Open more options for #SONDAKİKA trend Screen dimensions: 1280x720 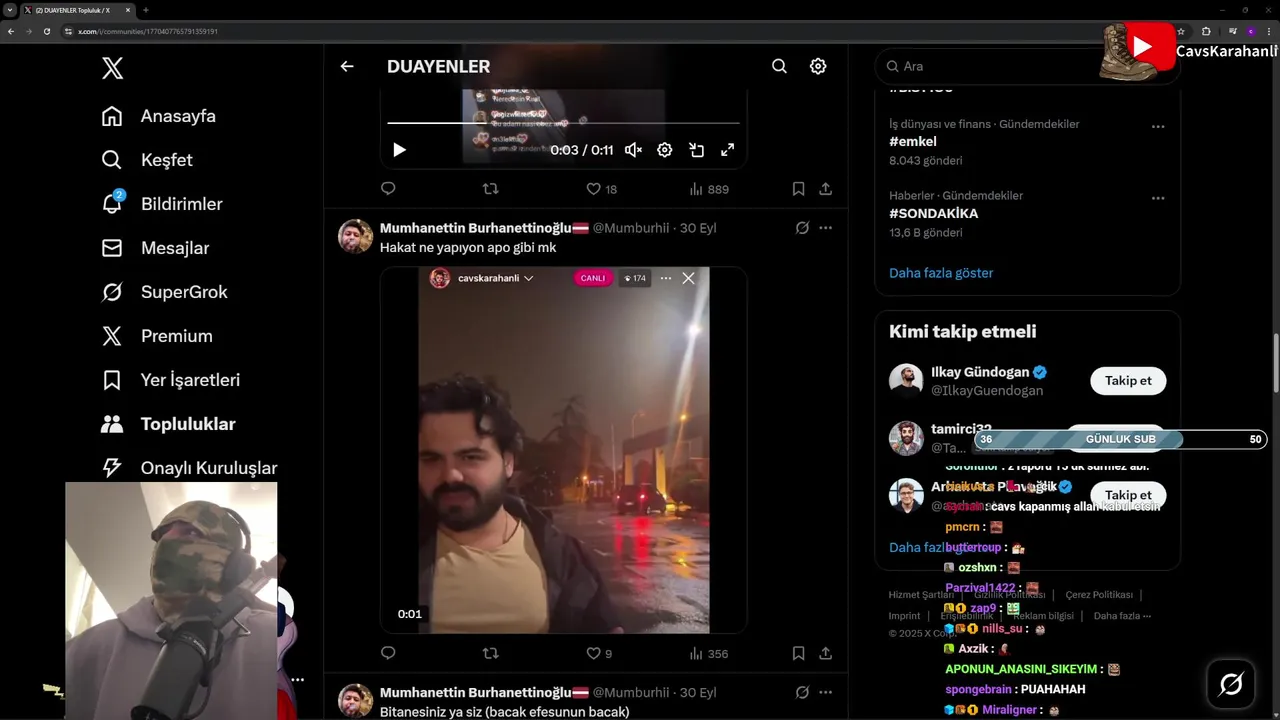(x=1158, y=198)
